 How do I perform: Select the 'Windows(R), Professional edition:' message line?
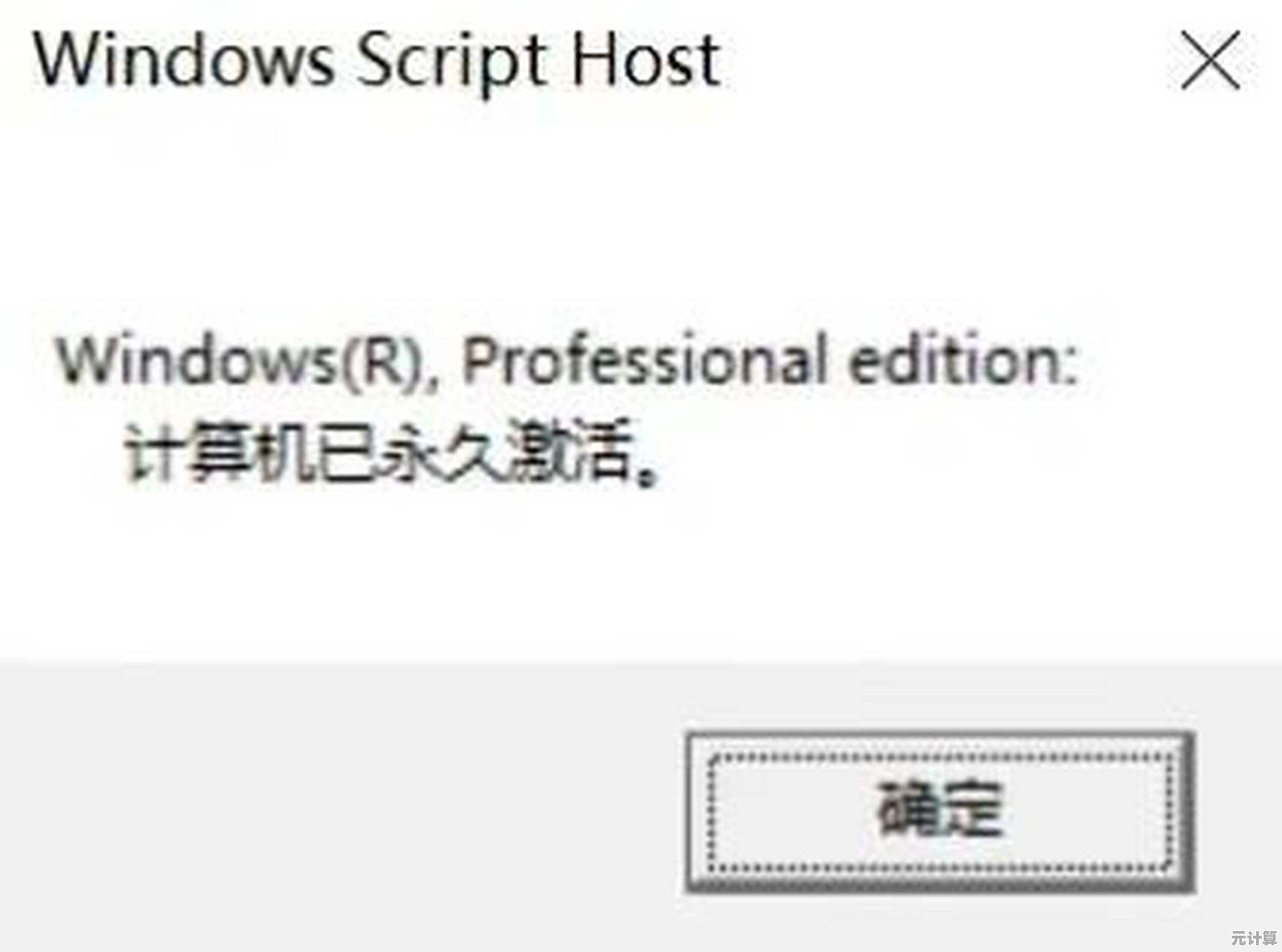click(x=567, y=360)
